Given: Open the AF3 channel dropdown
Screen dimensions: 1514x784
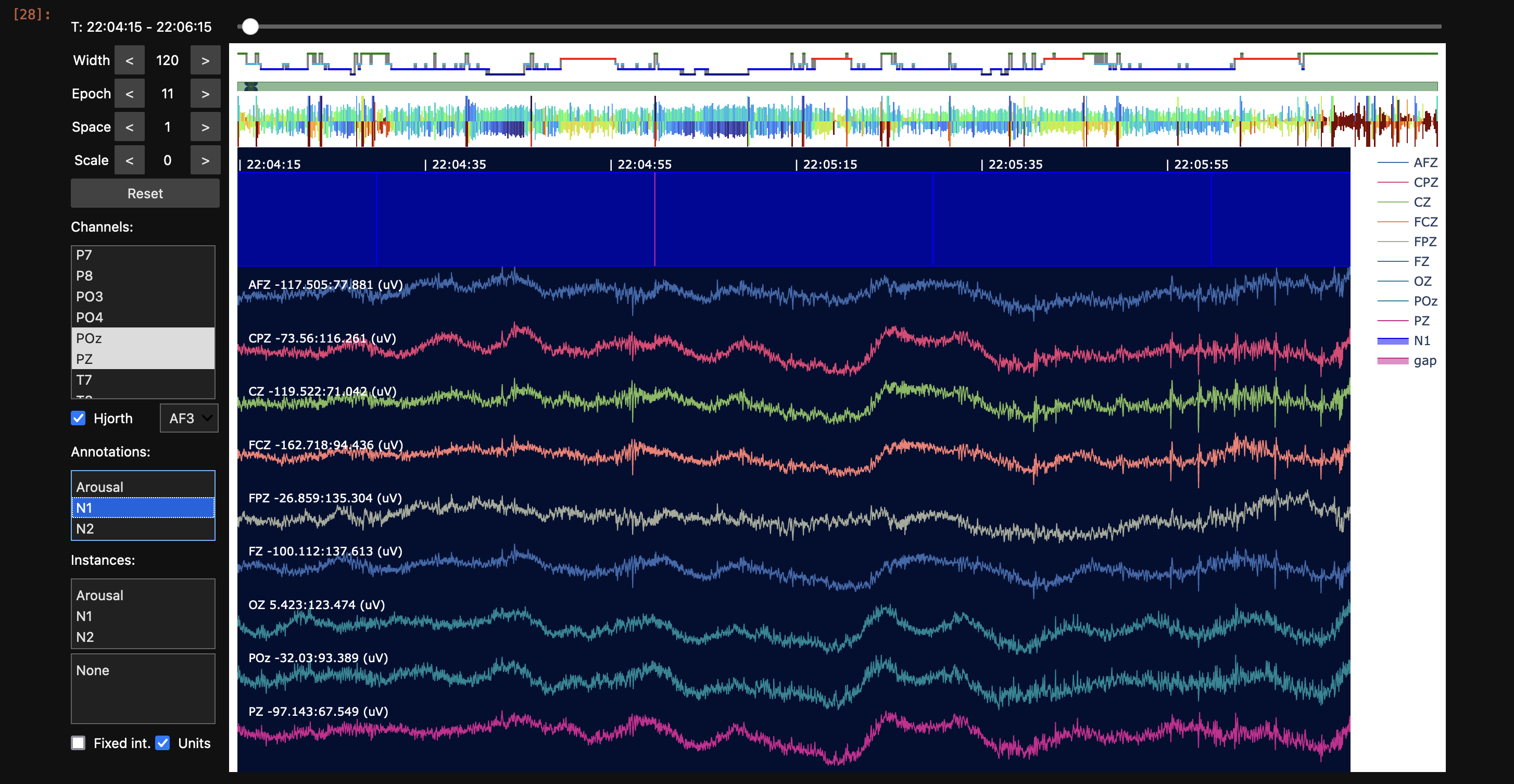Looking at the screenshot, I should (188, 419).
